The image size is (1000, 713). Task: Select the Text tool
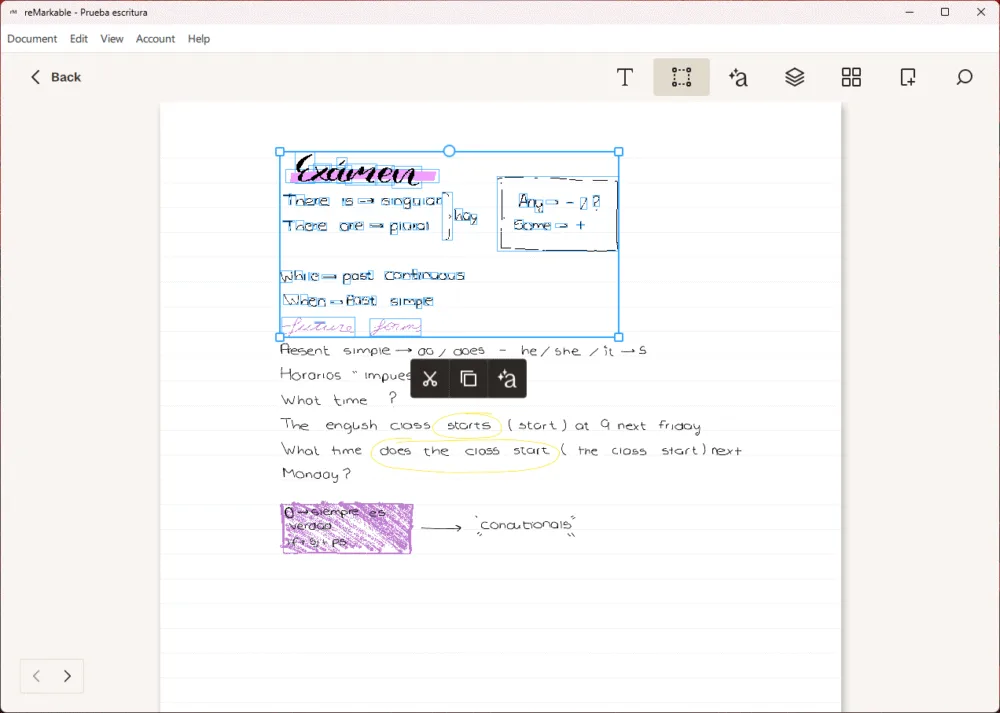pyautogui.click(x=625, y=77)
